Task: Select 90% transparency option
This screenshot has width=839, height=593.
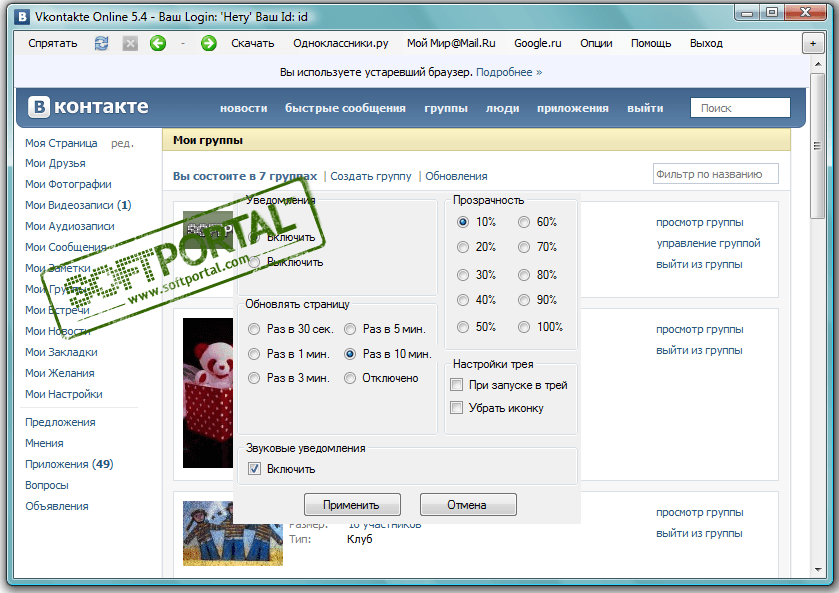Action: 524,300
